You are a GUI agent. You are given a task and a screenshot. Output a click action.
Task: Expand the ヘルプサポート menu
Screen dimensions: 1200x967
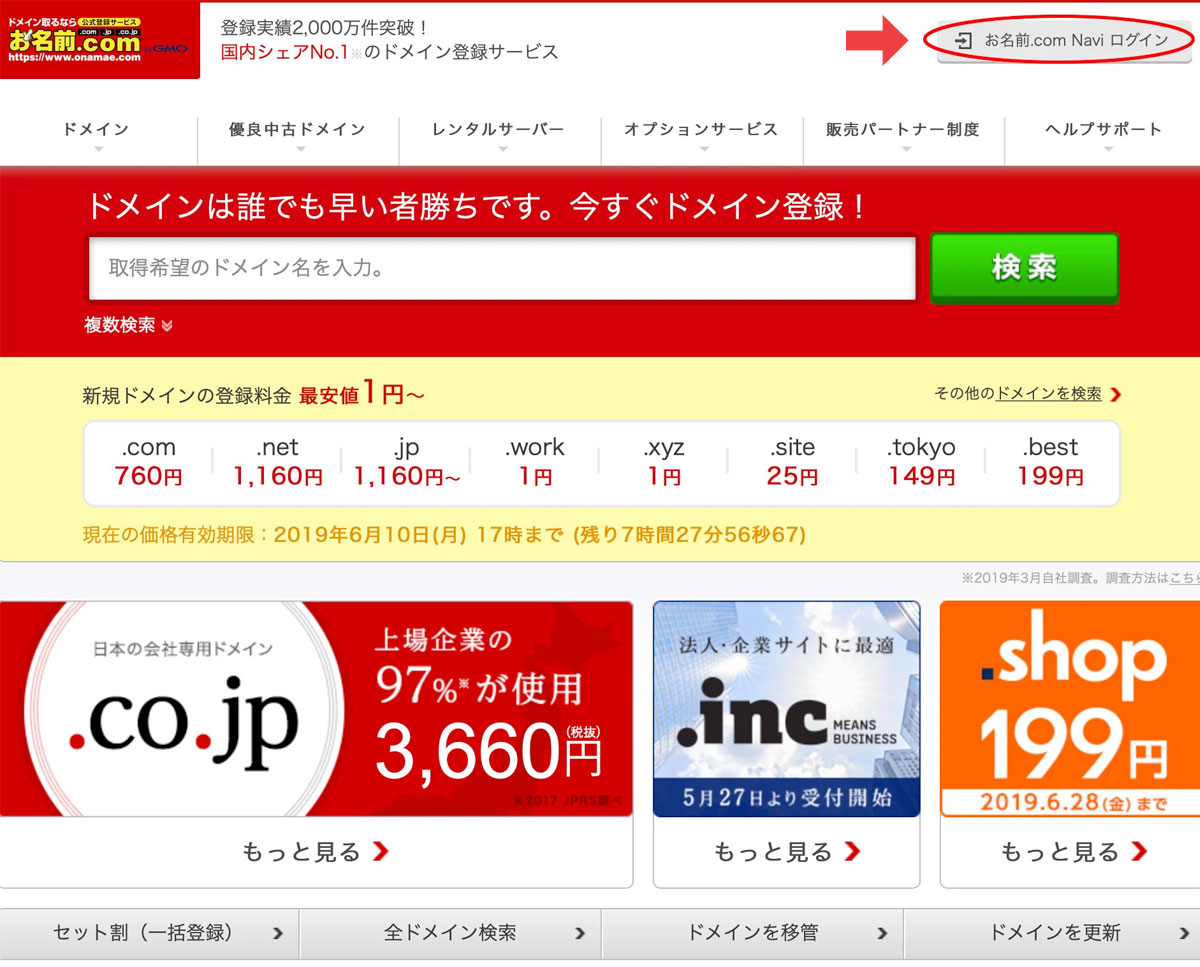(x=1103, y=136)
